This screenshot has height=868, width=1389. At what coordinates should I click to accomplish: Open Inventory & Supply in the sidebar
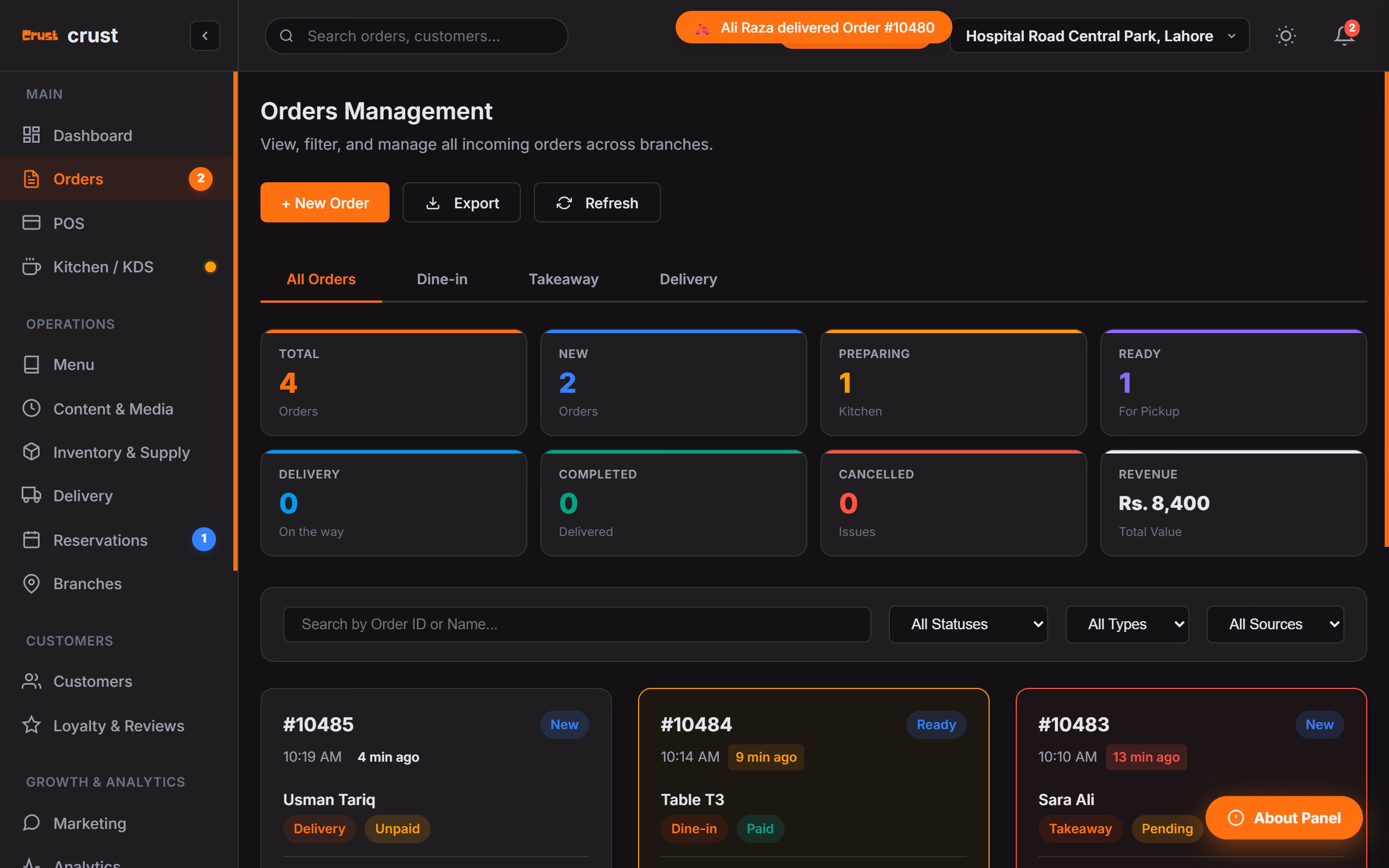tap(117, 452)
